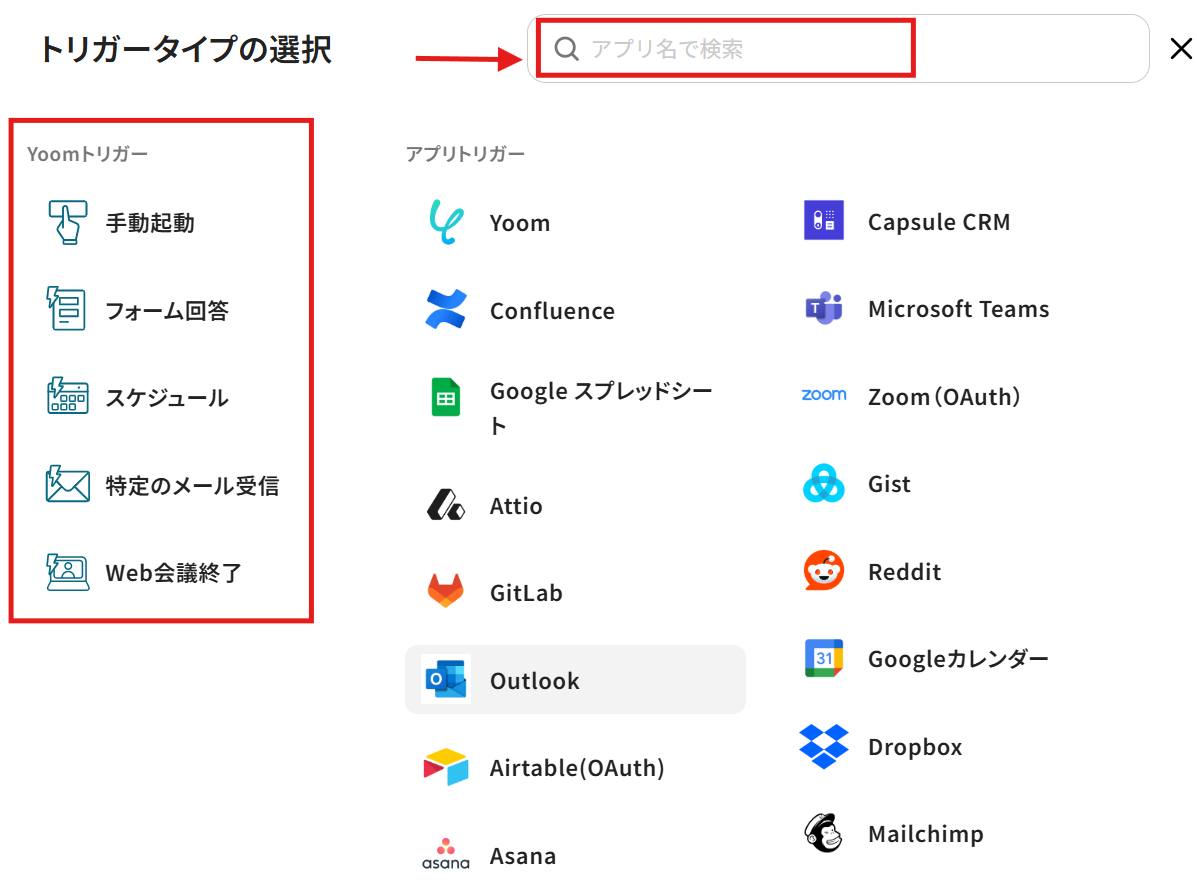Select the Attio app name text
Viewport: 1197px width, 891px height.
tap(516, 505)
